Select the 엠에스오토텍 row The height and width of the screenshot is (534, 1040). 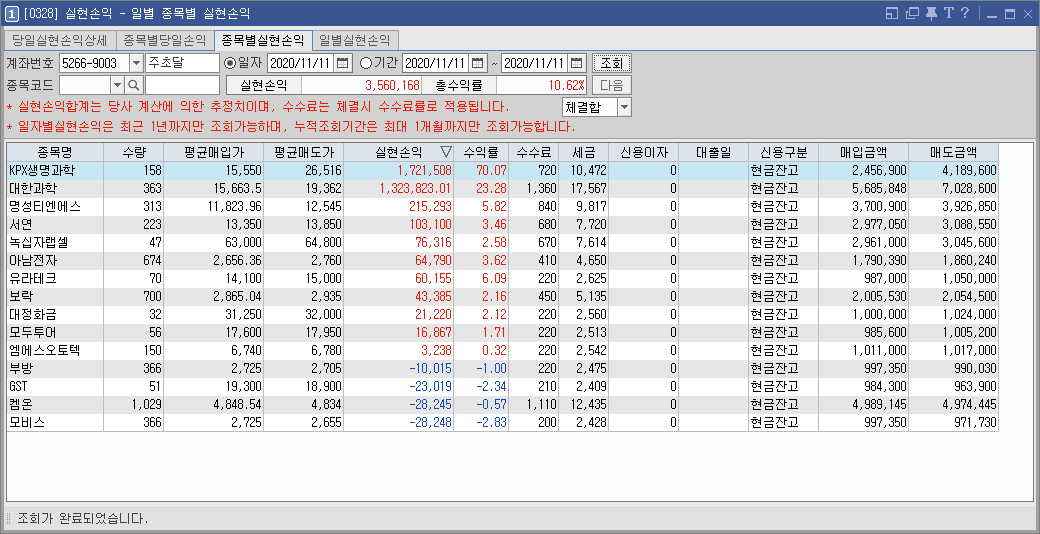pos(502,350)
